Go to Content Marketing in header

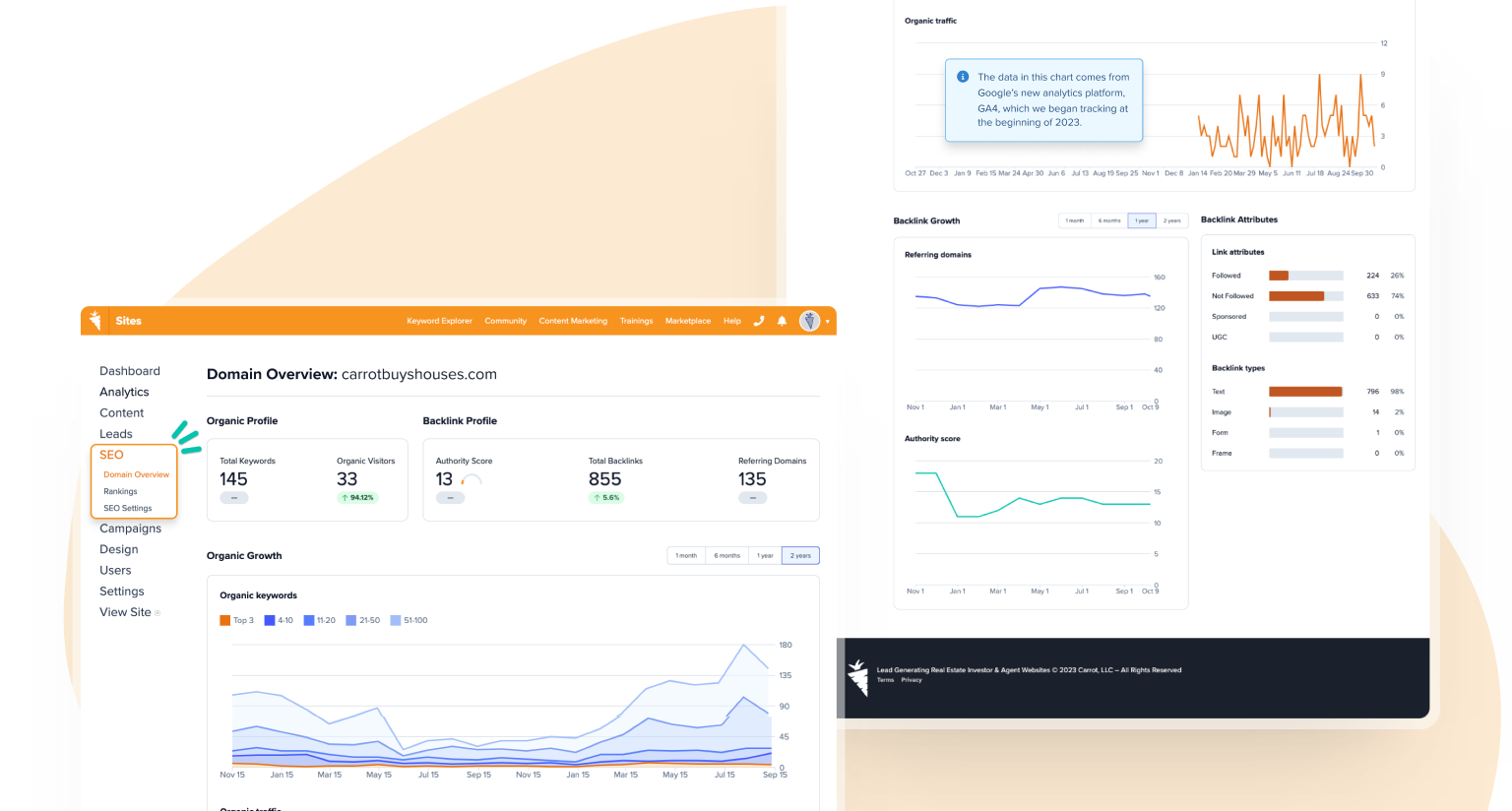point(573,321)
